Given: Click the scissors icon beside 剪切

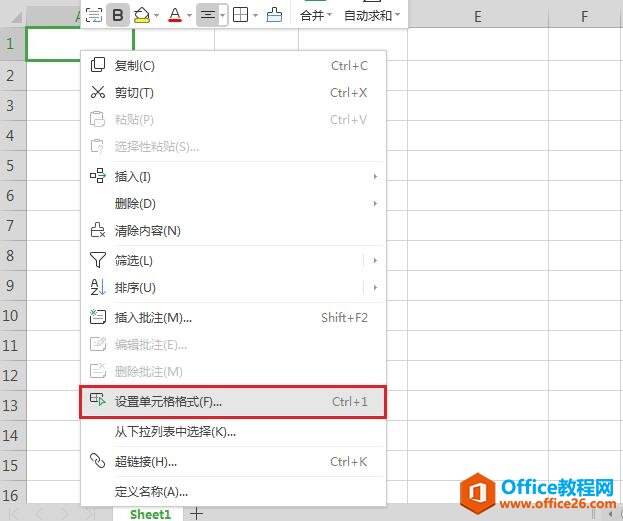Looking at the screenshot, I should [x=98, y=92].
